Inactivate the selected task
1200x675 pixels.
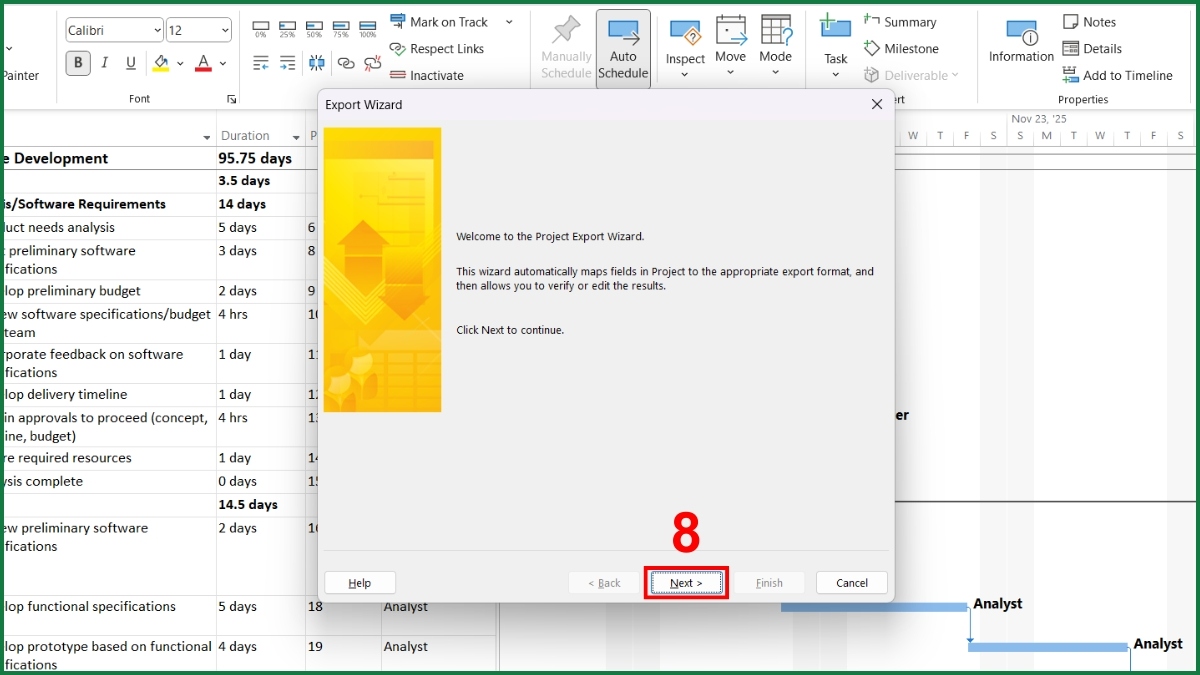pos(400,76)
